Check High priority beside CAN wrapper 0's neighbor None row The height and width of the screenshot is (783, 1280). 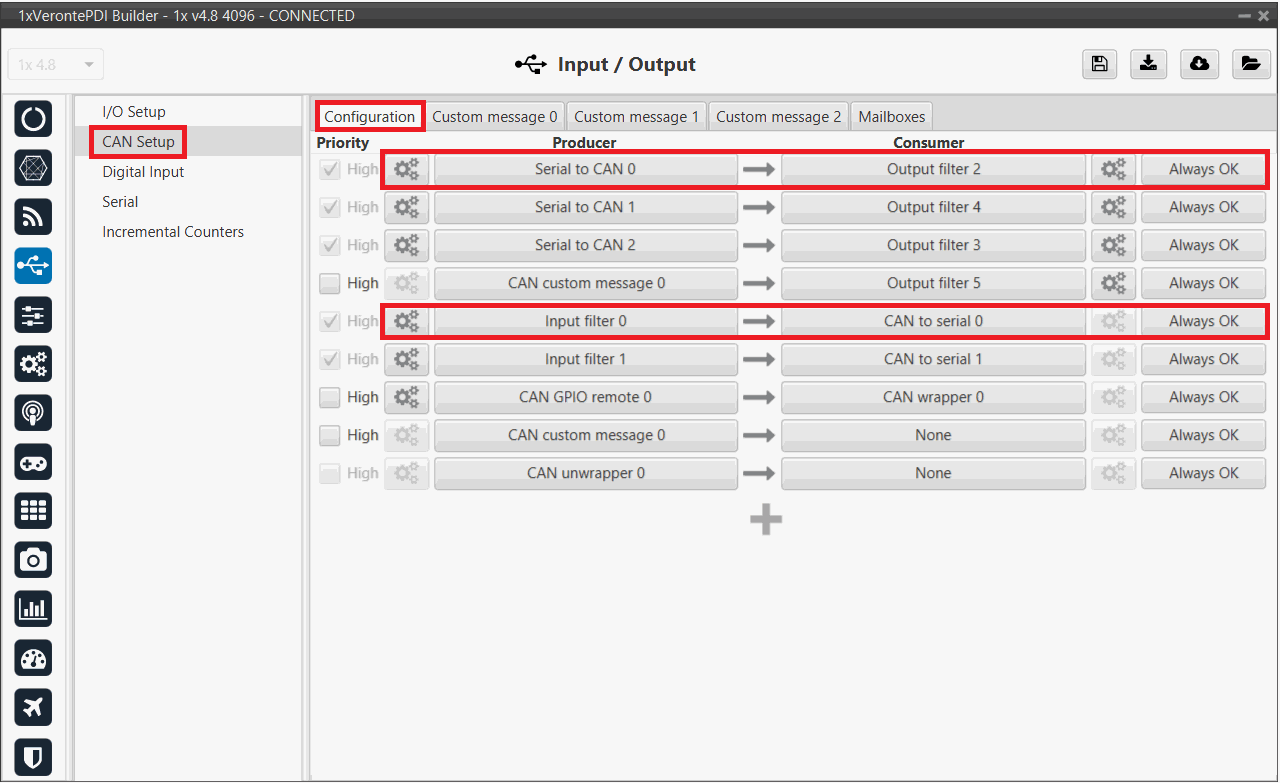(330, 435)
